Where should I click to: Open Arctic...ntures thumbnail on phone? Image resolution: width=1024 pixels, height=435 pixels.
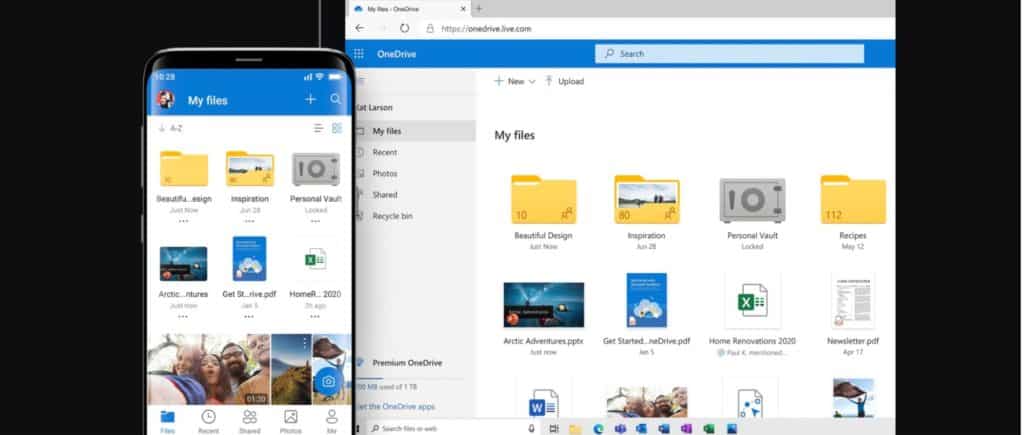click(184, 263)
